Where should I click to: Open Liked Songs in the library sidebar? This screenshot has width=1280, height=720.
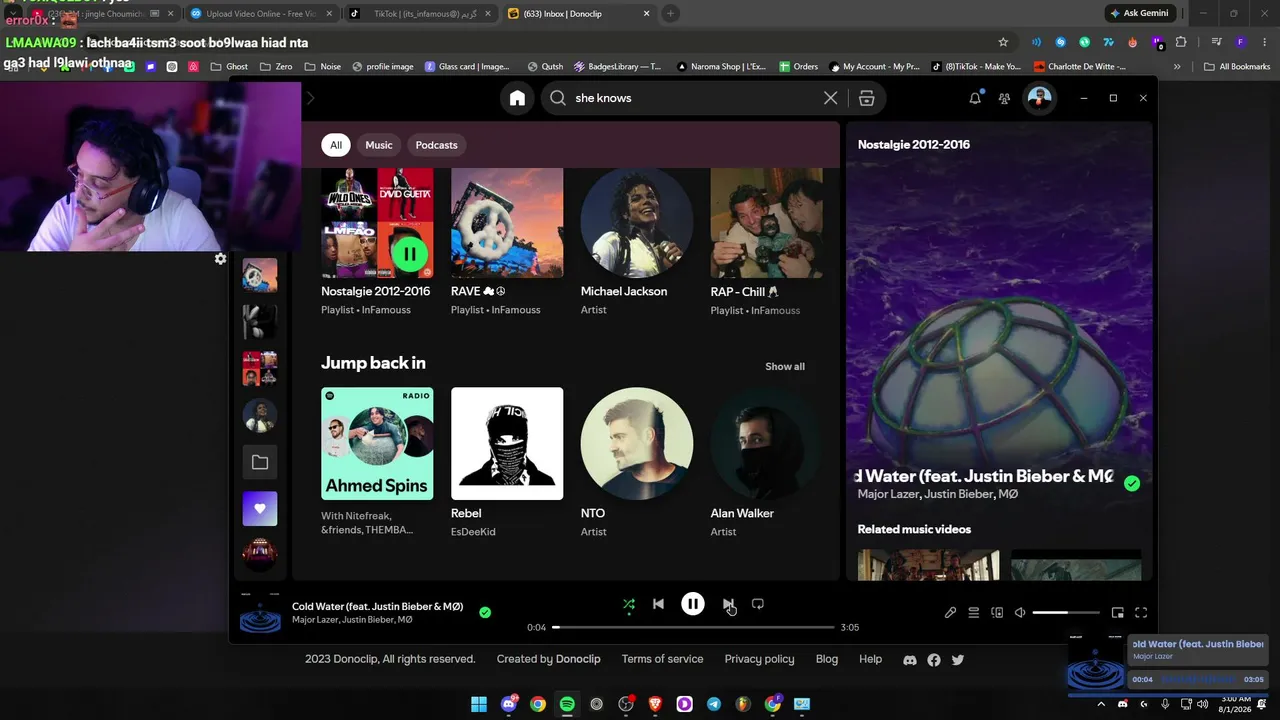(260, 509)
